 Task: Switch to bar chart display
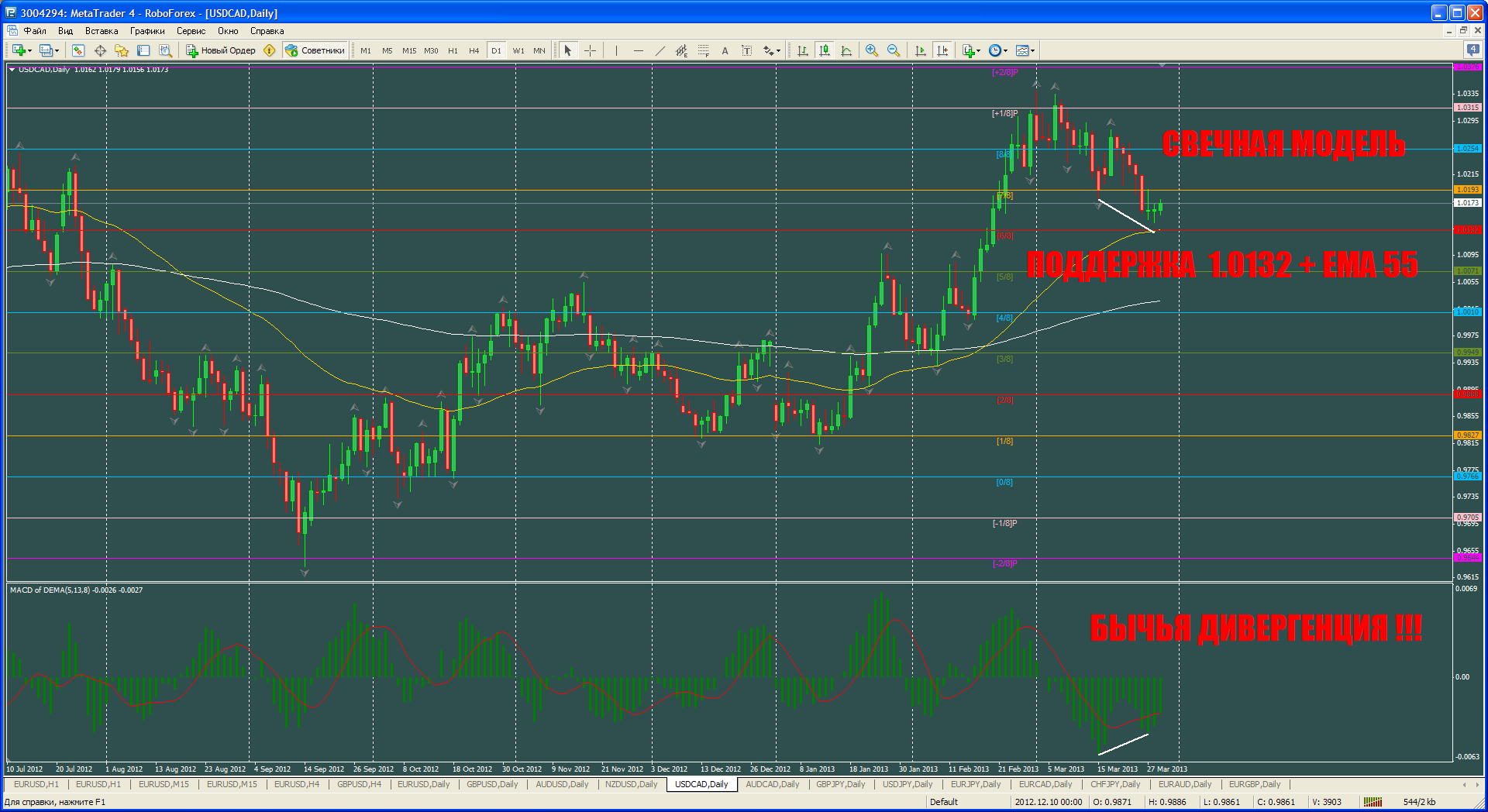coord(803,50)
